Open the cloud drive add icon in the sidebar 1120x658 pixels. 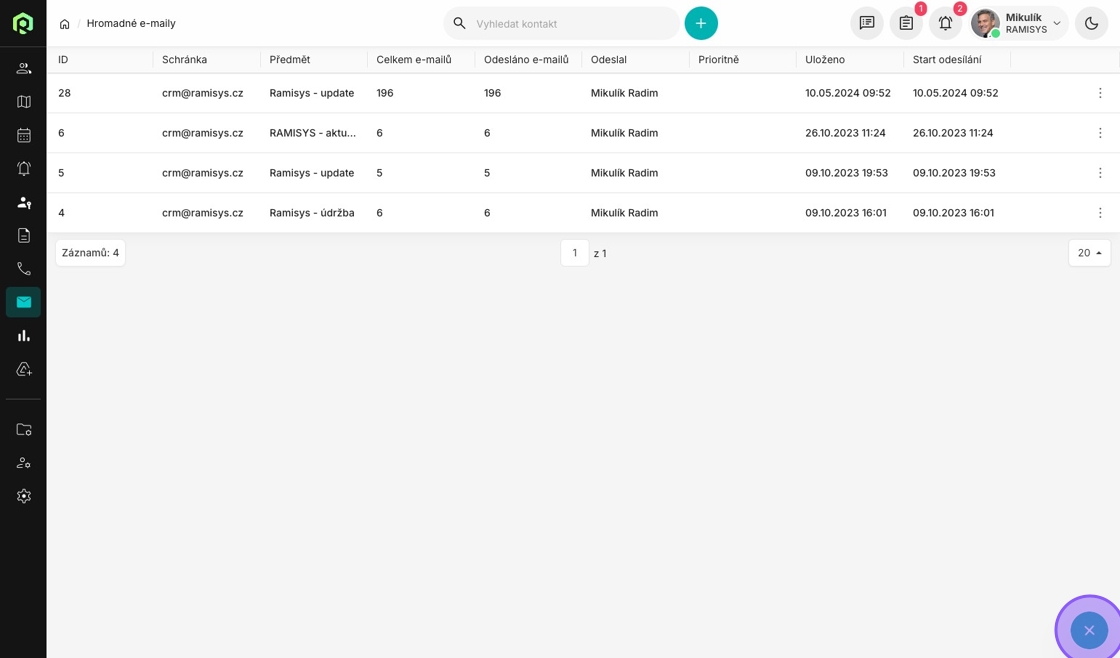[24, 369]
